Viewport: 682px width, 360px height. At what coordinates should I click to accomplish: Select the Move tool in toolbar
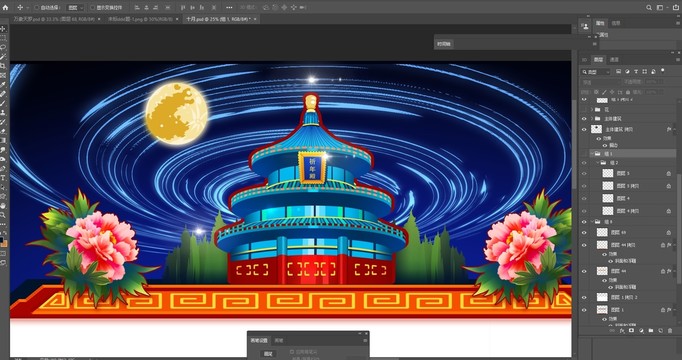pos(3,29)
